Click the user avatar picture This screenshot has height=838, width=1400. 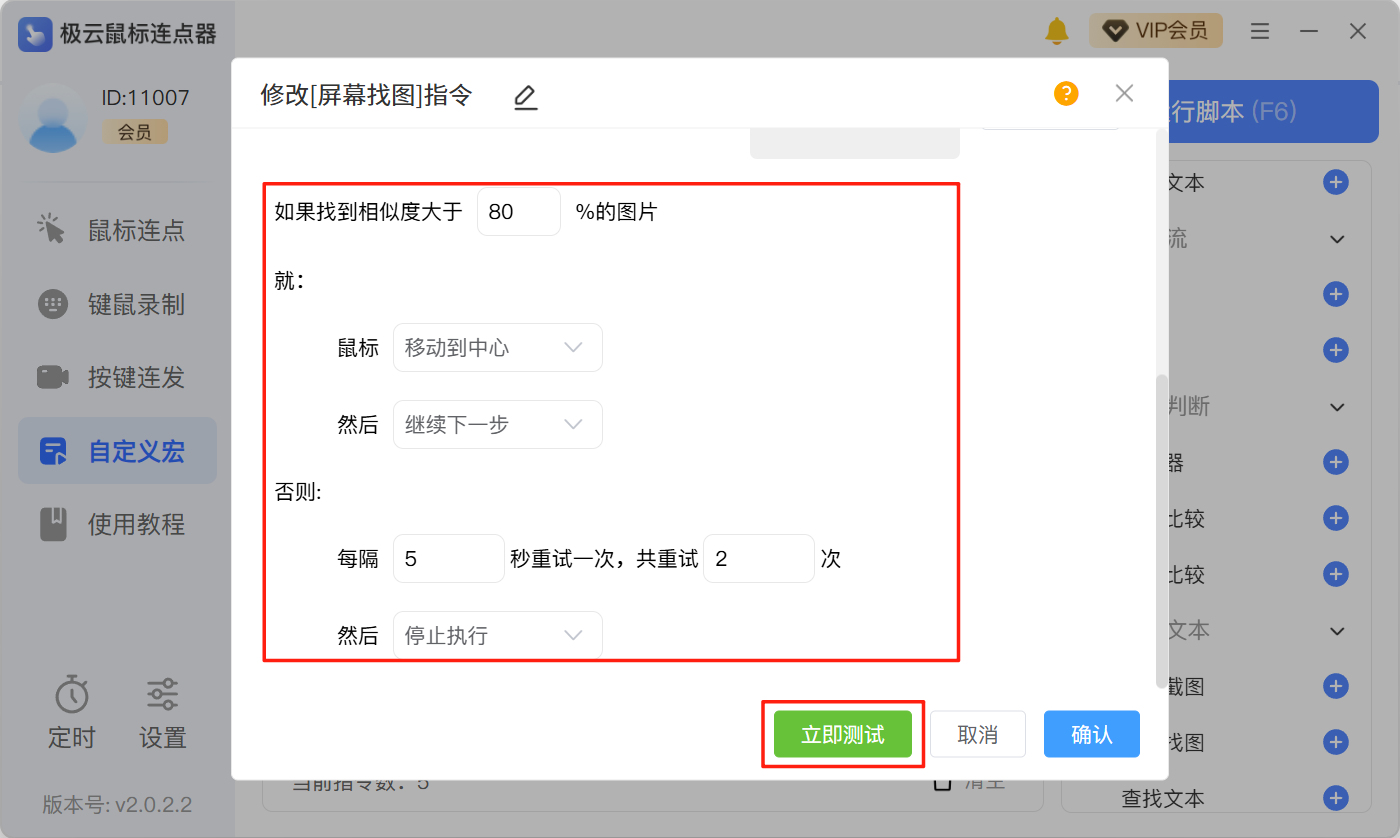pyautogui.click(x=54, y=118)
